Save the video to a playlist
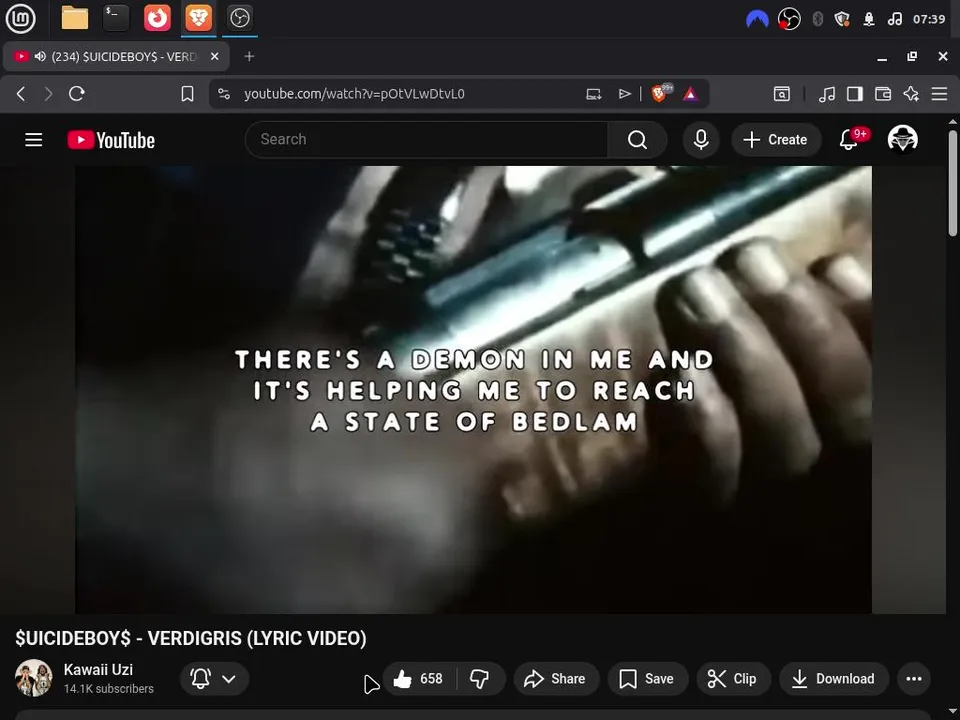 point(647,678)
